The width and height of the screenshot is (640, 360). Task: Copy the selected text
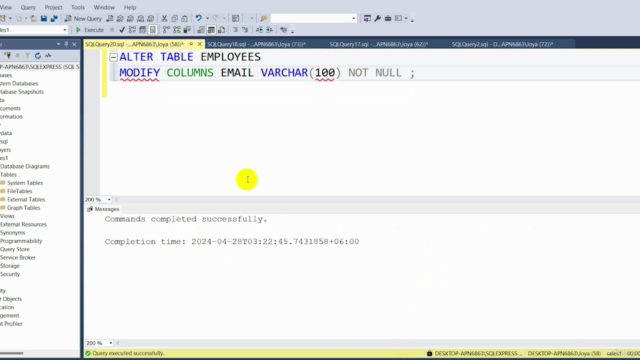(x=174, y=18)
